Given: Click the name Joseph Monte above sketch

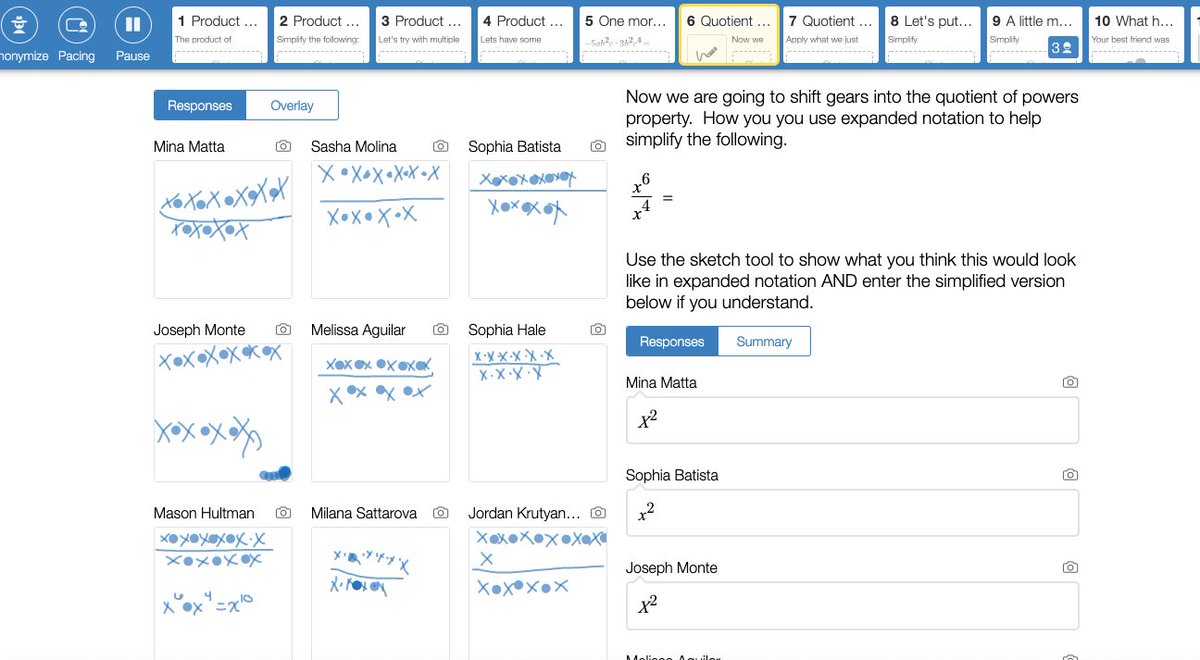Looking at the screenshot, I should (199, 329).
